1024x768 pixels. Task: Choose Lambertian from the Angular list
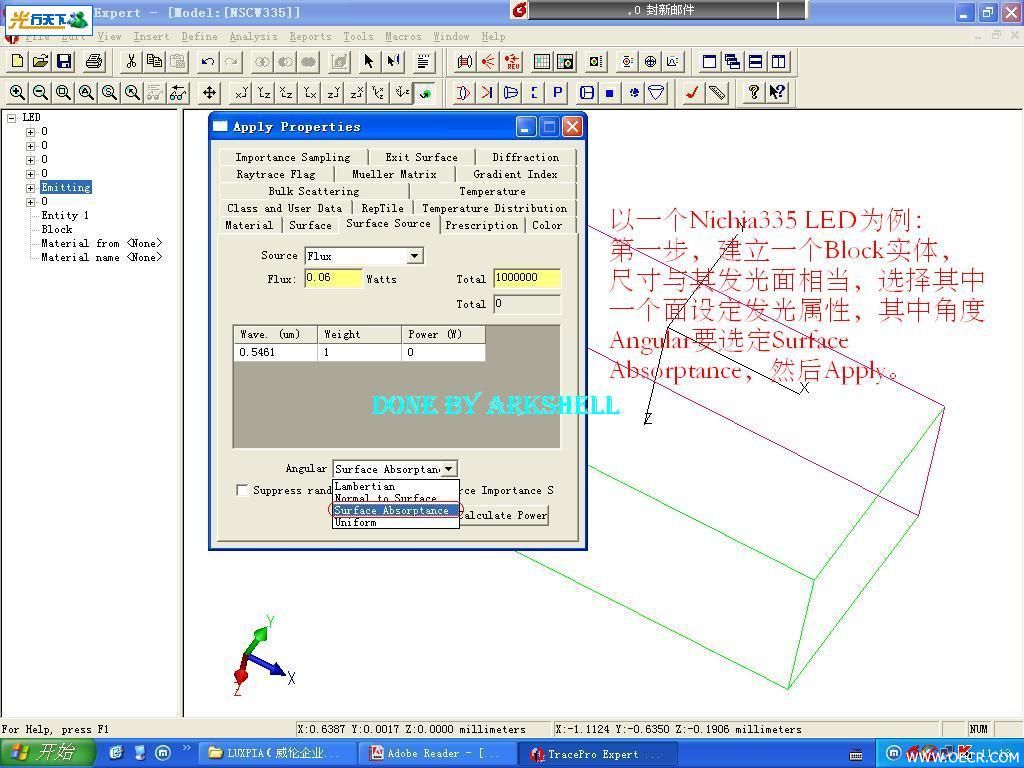(x=396, y=487)
